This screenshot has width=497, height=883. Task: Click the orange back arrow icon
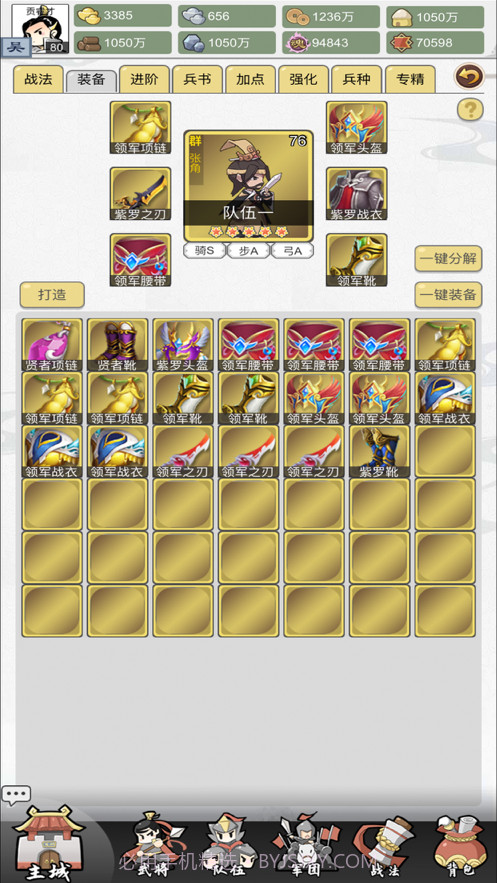[469, 76]
